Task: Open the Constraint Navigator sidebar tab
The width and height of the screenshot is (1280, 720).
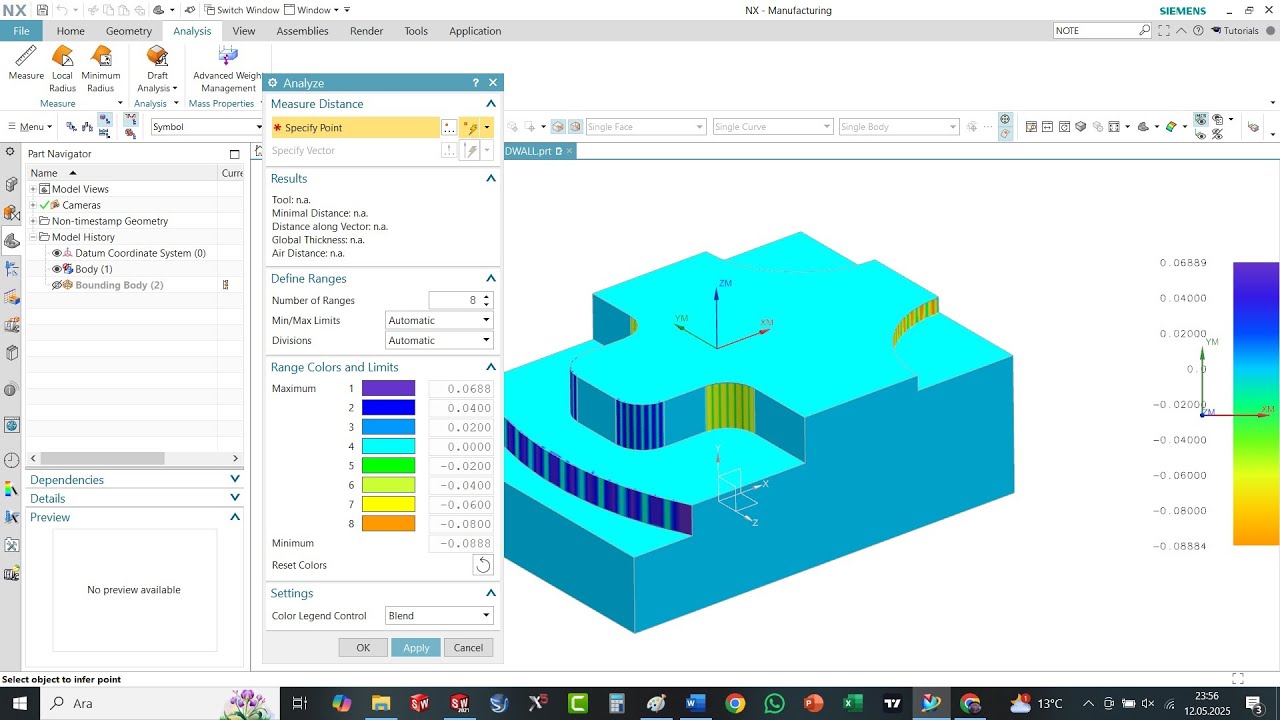Action: tap(11, 212)
